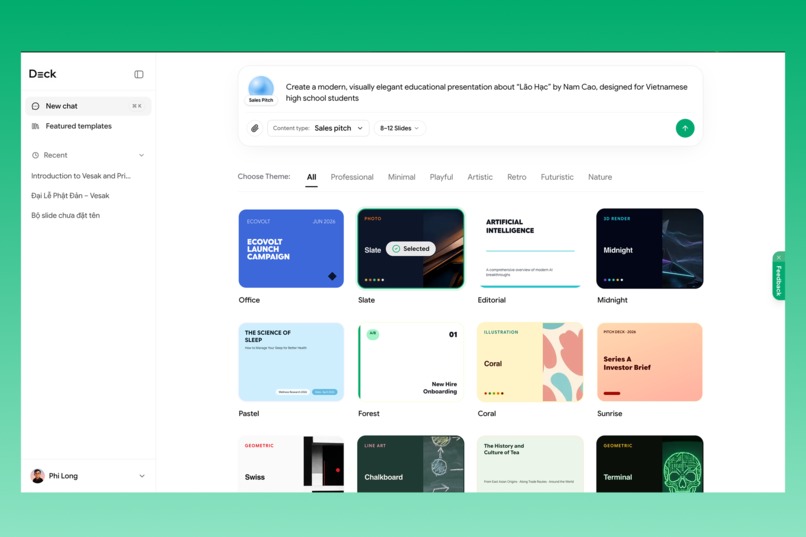The image size is (806, 537).
Task: Click the paperclip attachment icon
Action: tap(255, 128)
